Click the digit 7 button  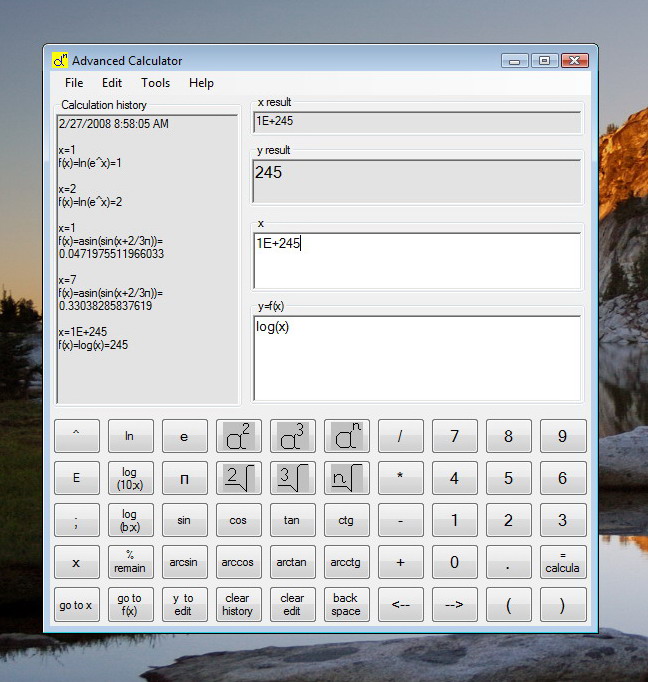(454, 436)
